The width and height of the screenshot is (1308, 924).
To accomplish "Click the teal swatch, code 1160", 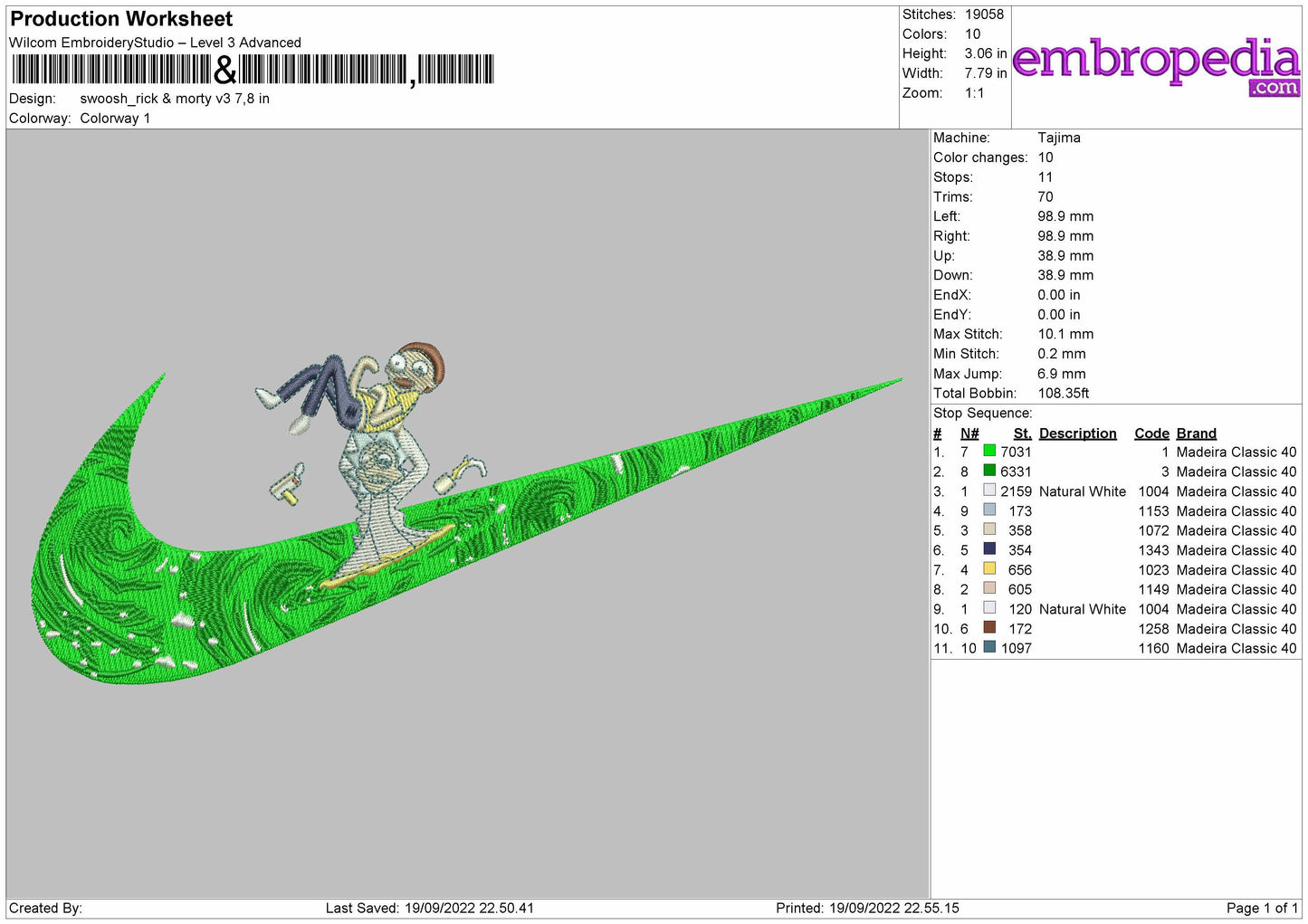I will [989, 647].
